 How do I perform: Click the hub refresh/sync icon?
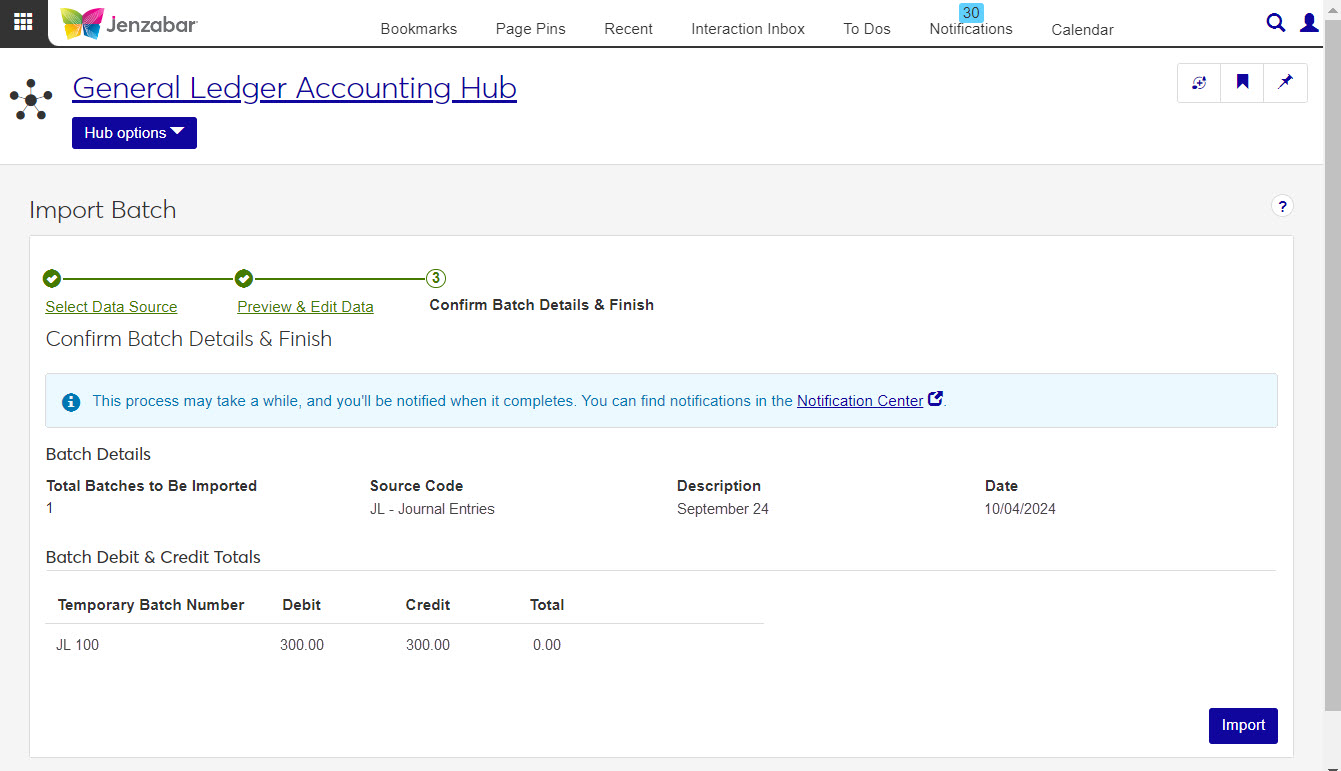(x=1199, y=83)
